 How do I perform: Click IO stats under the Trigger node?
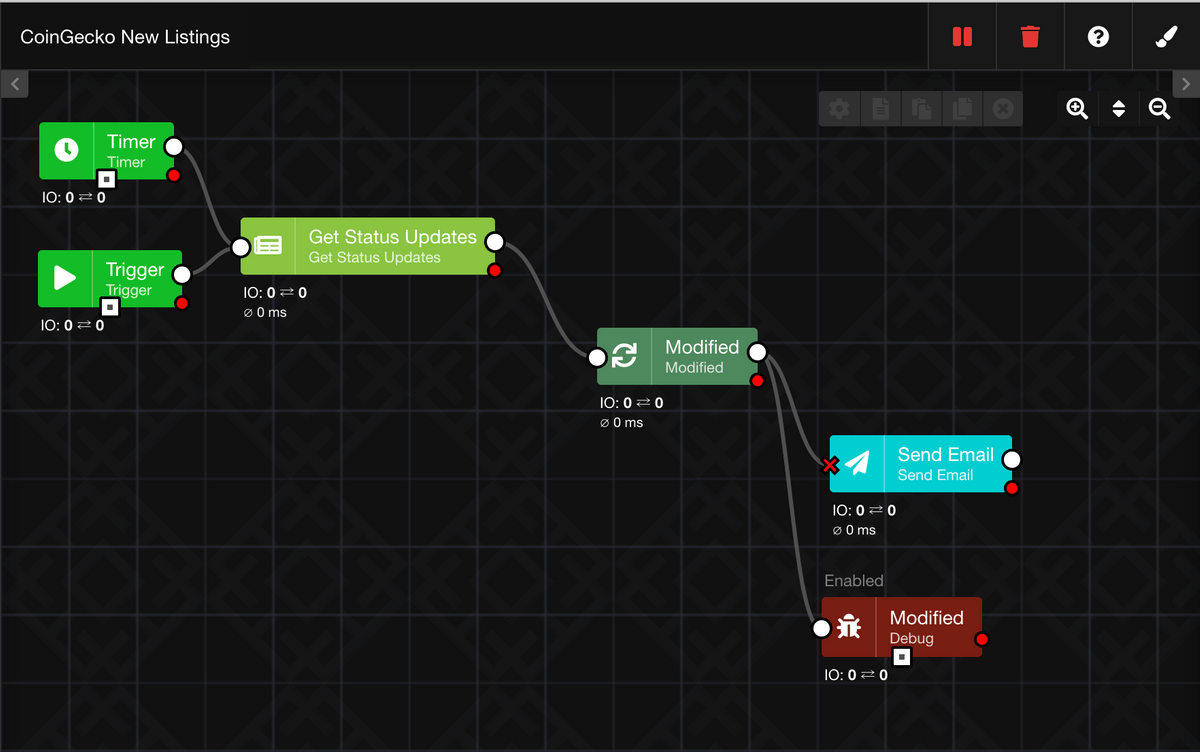(x=72, y=325)
